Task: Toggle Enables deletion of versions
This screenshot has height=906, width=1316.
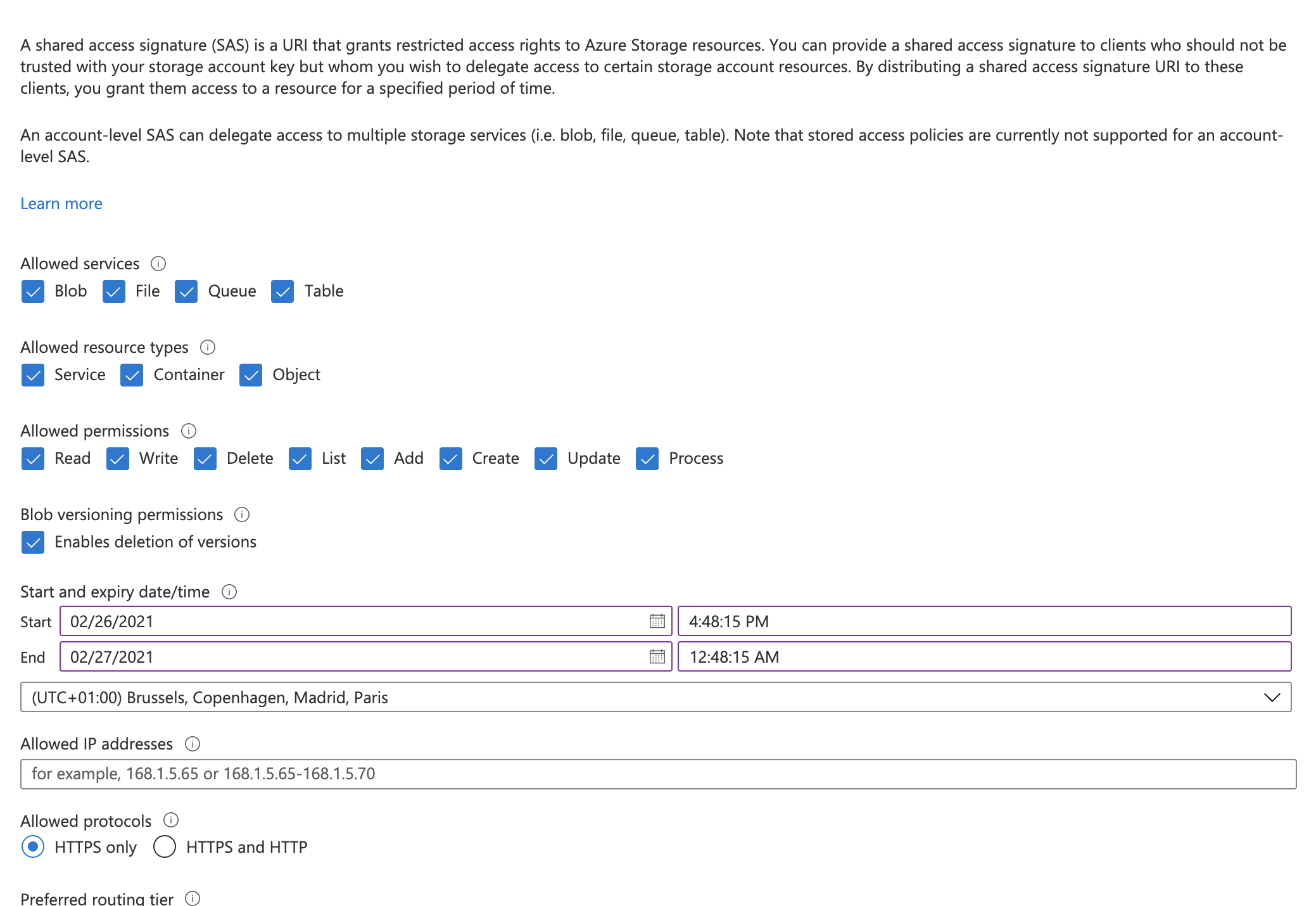Action: pyautogui.click(x=34, y=542)
